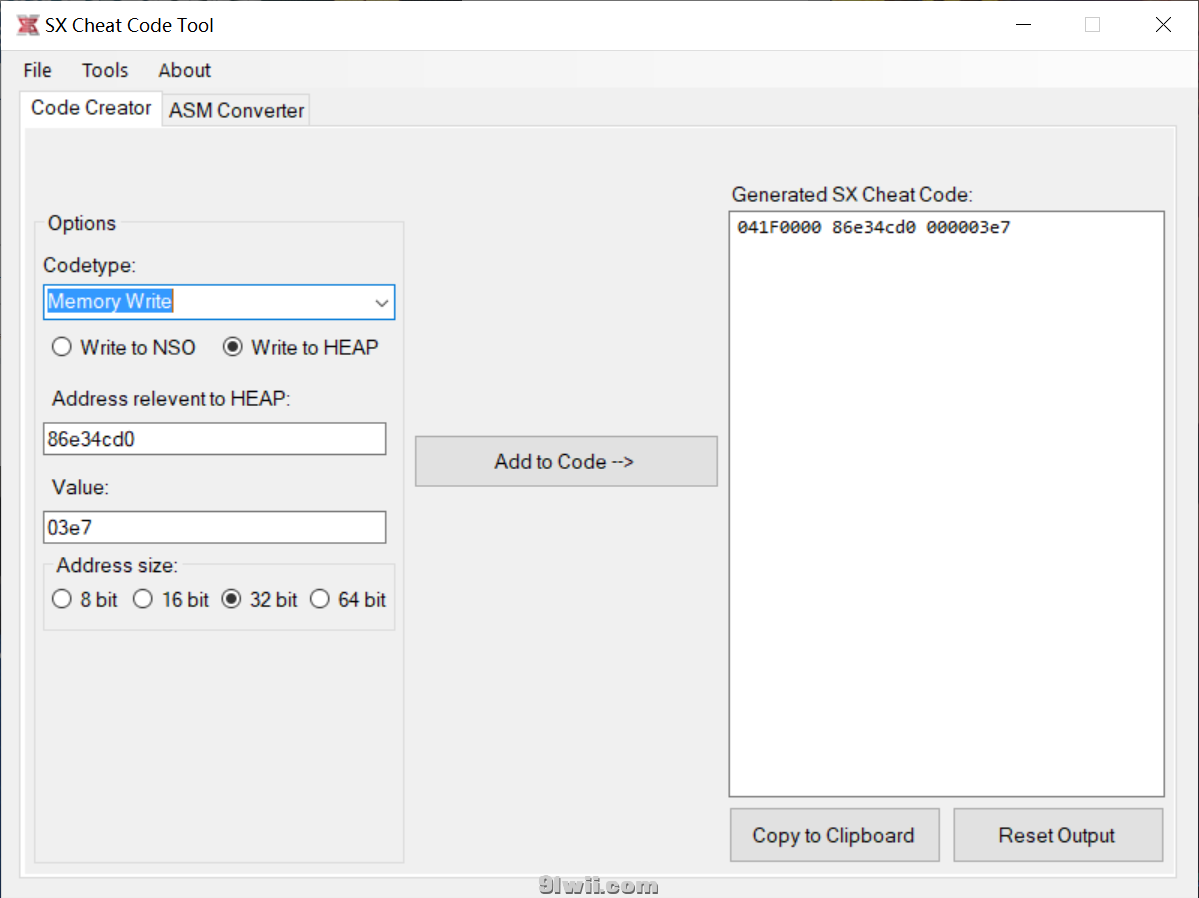Viewport: 1199px width, 898px height.
Task: Open the About menu
Action: [x=184, y=70]
